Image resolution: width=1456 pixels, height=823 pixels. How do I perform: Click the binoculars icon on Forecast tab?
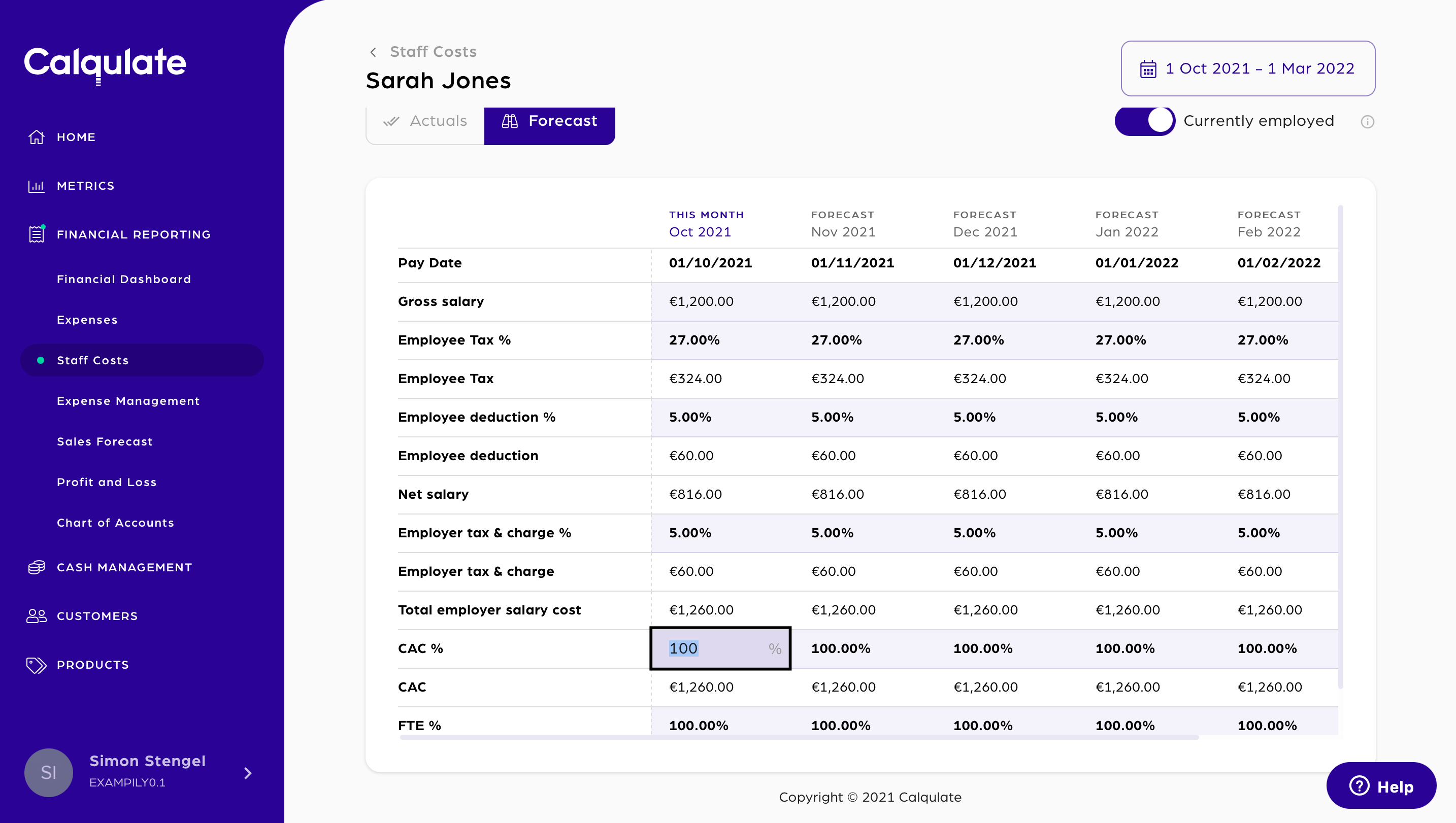[510, 121]
